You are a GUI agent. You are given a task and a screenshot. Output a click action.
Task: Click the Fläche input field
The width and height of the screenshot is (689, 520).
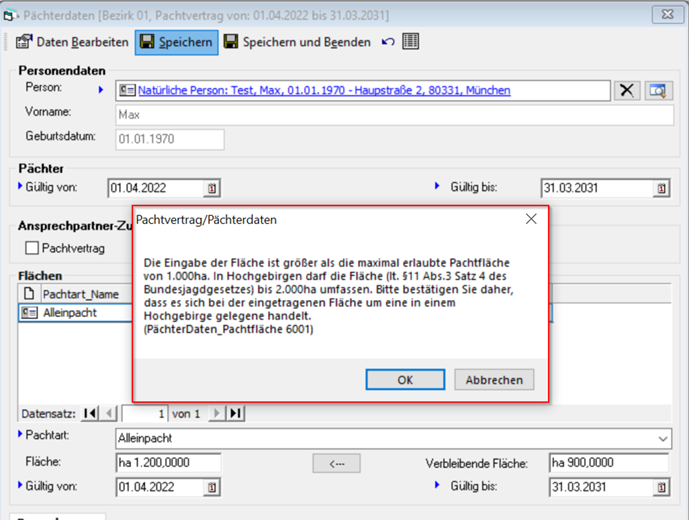(168, 463)
